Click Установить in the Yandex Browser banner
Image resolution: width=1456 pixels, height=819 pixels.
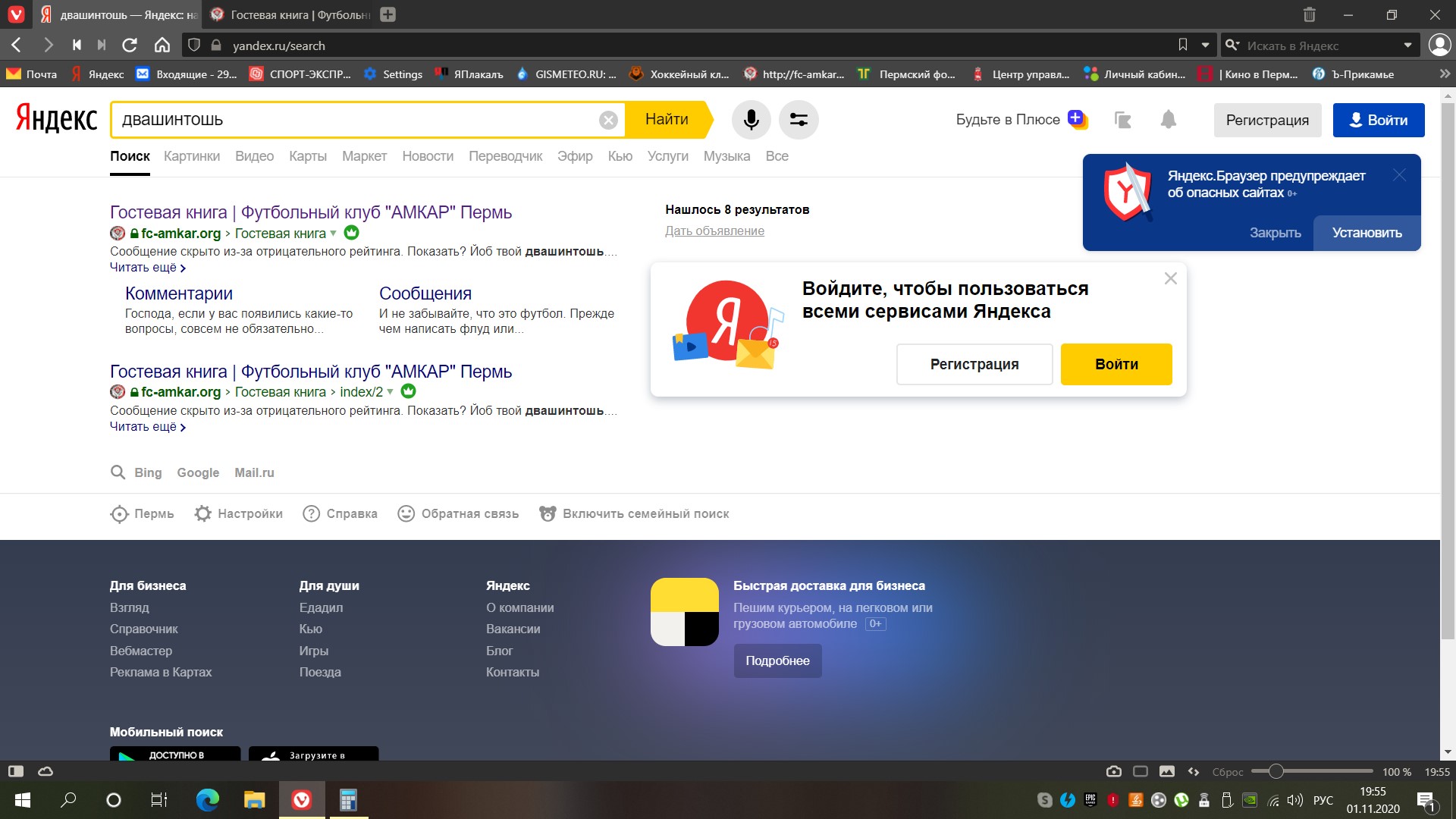pos(1367,233)
